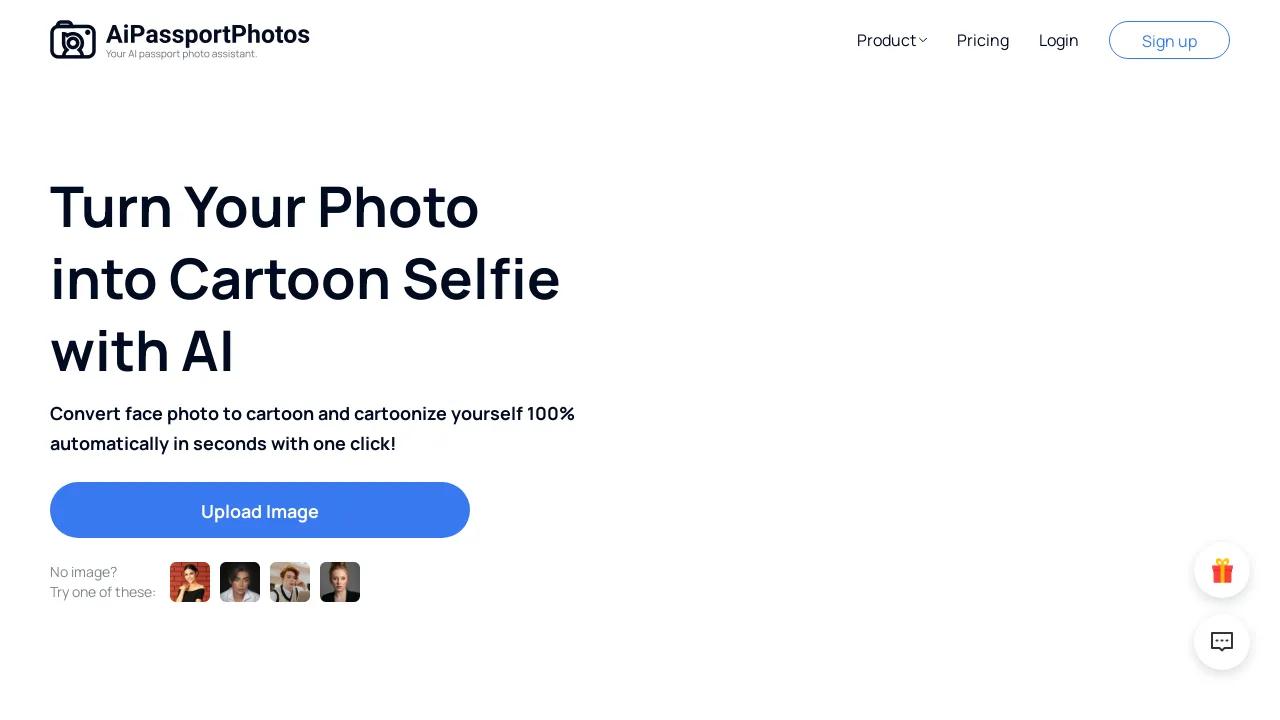Select sample photo with gray background
The image size is (1280, 720).
point(340,582)
